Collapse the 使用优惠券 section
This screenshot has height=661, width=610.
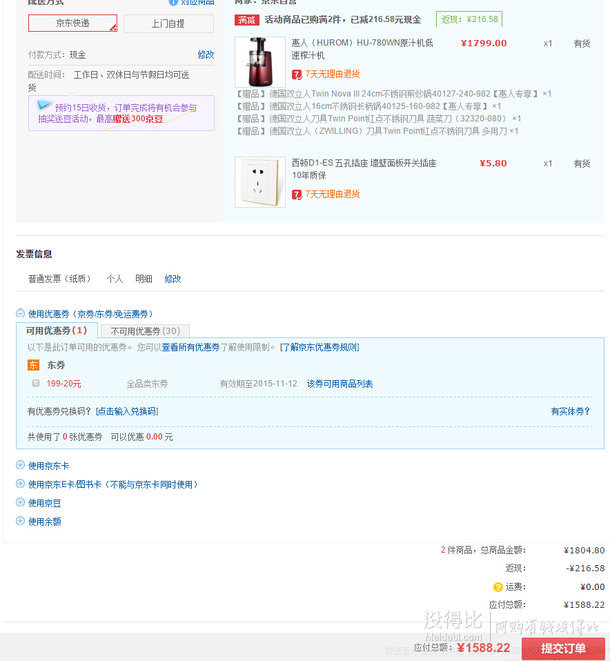(x=20, y=313)
